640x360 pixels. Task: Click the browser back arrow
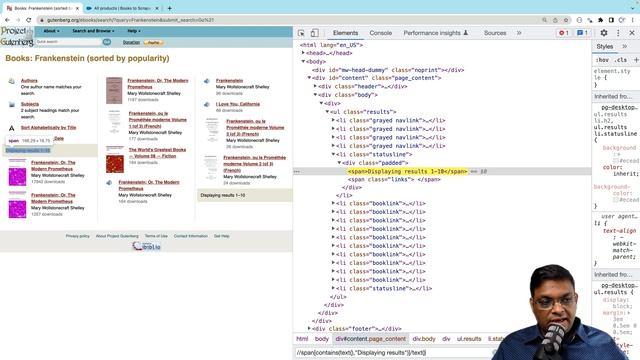click(7, 20)
